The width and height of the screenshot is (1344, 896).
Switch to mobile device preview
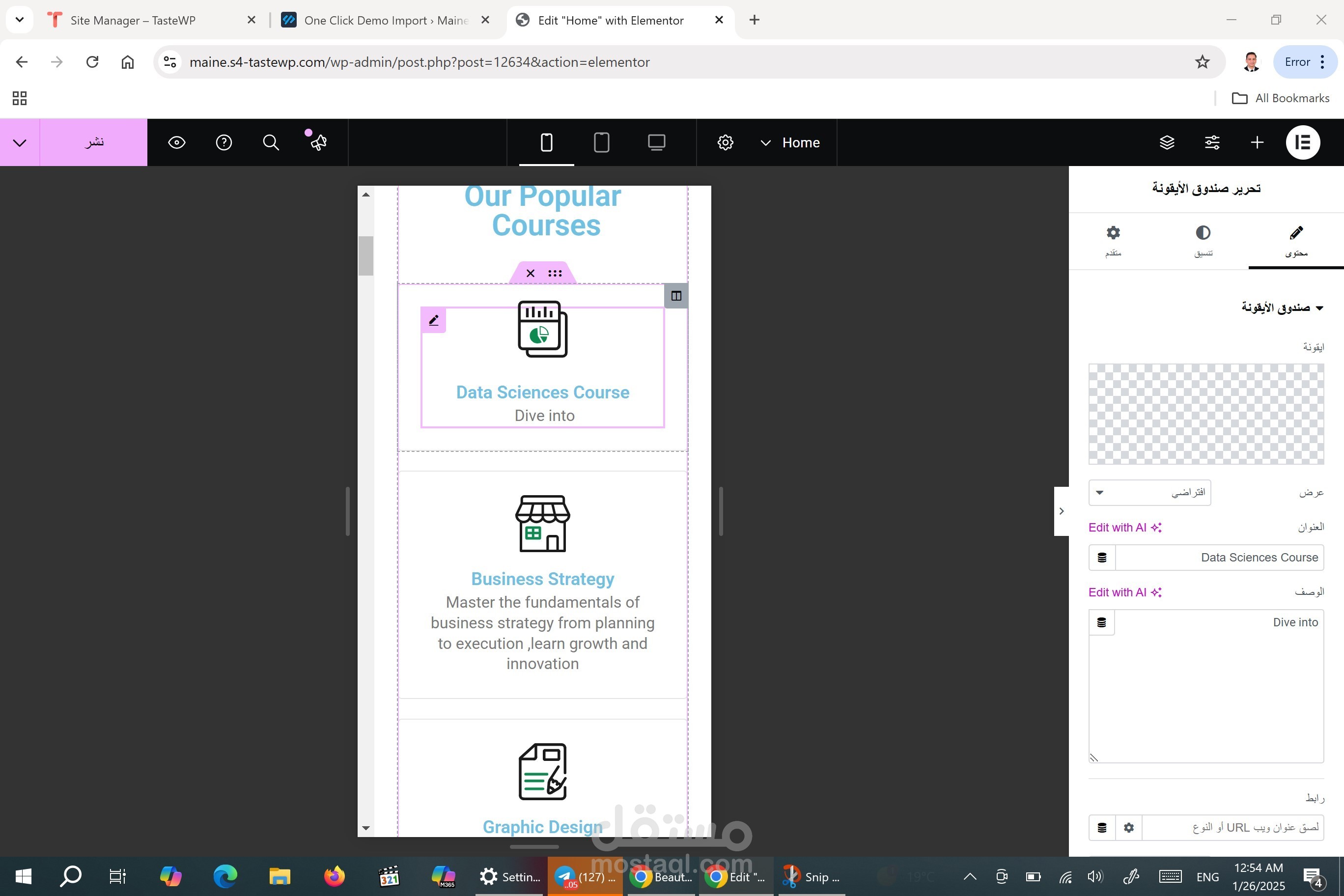[x=546, y=142]
